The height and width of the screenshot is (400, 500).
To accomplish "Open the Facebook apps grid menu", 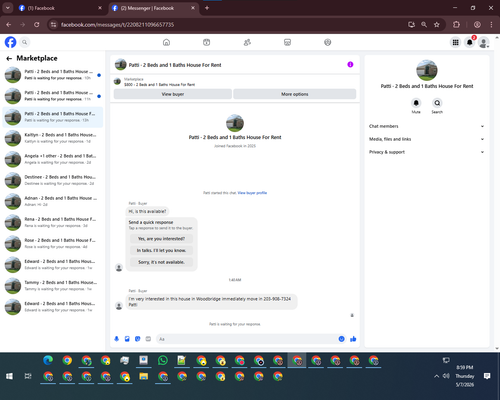I will (455, 42).
